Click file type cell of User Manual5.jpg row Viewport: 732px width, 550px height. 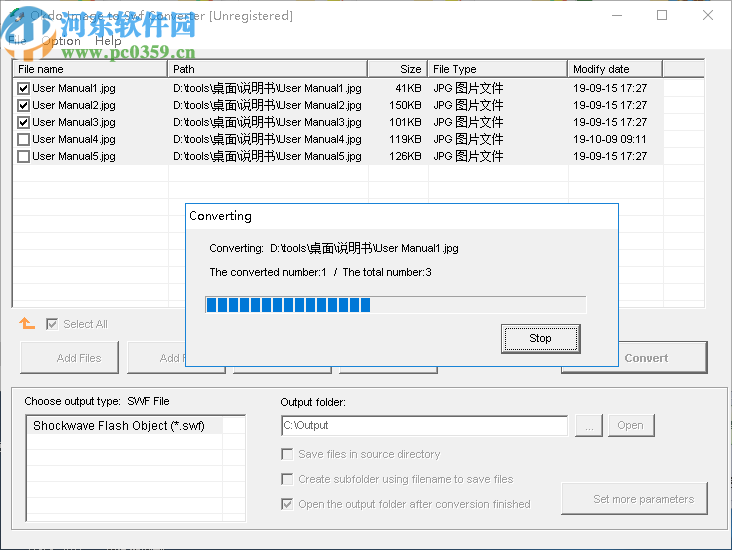point(468,156)
